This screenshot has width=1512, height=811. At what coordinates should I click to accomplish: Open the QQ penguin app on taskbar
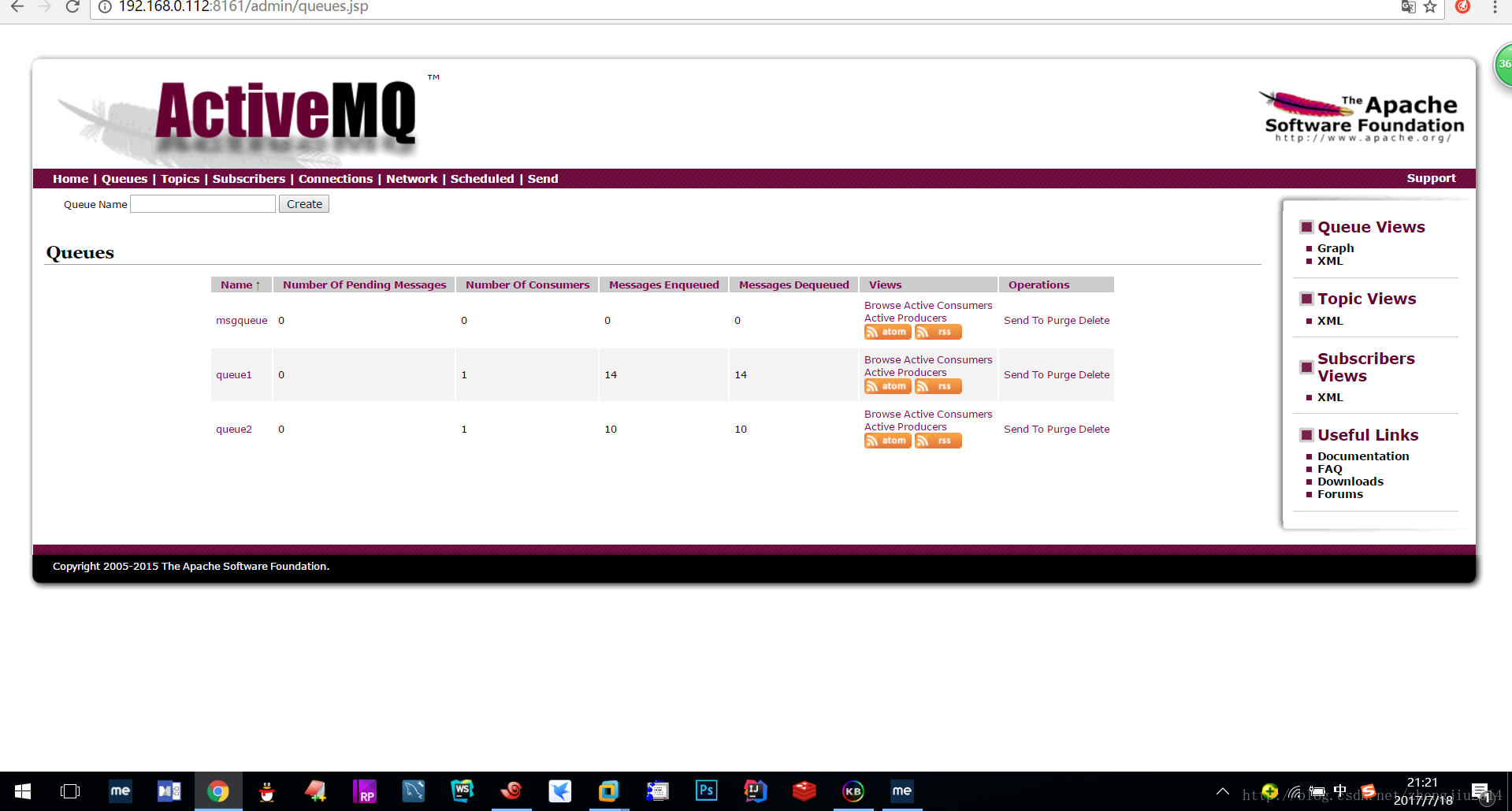tap(267, 791)
